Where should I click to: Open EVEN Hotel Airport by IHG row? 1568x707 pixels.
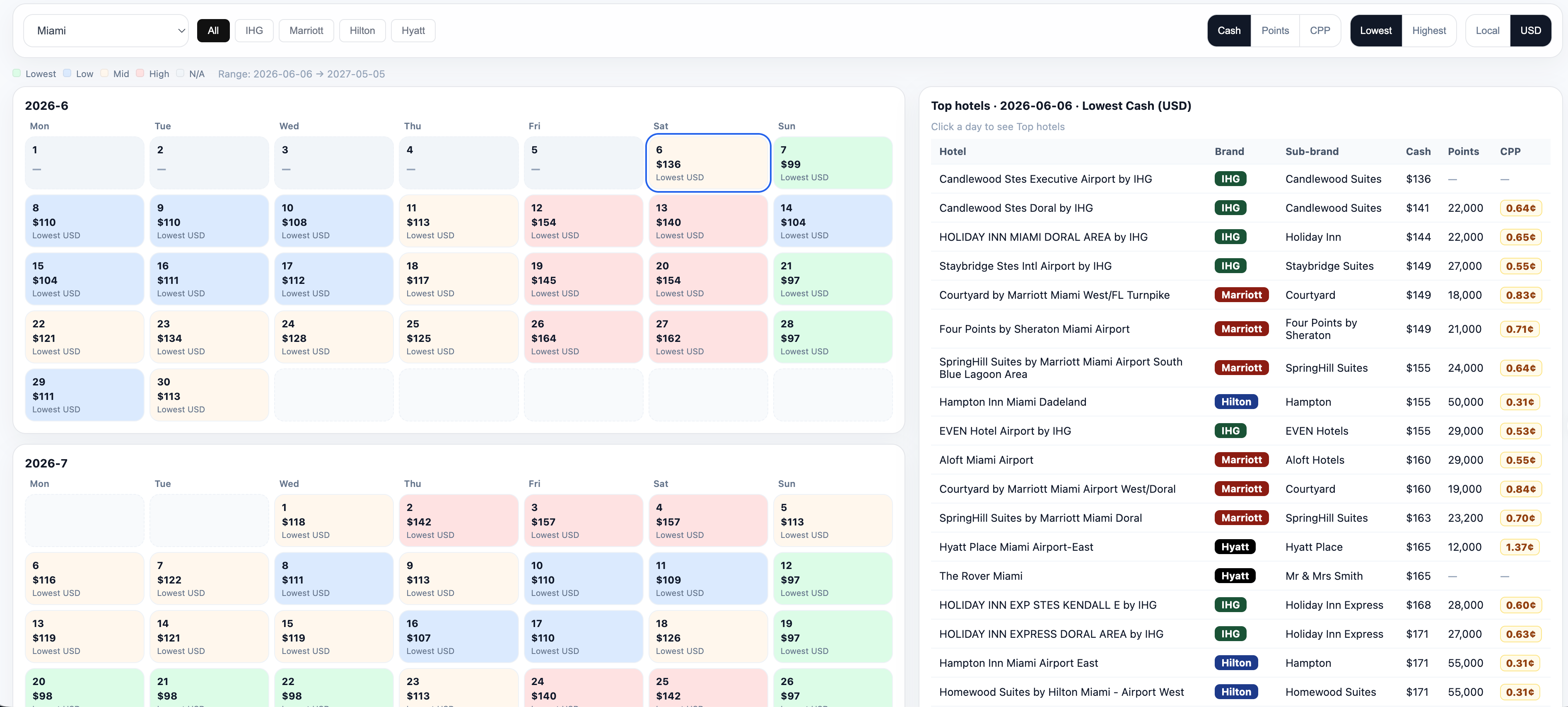1240,431
